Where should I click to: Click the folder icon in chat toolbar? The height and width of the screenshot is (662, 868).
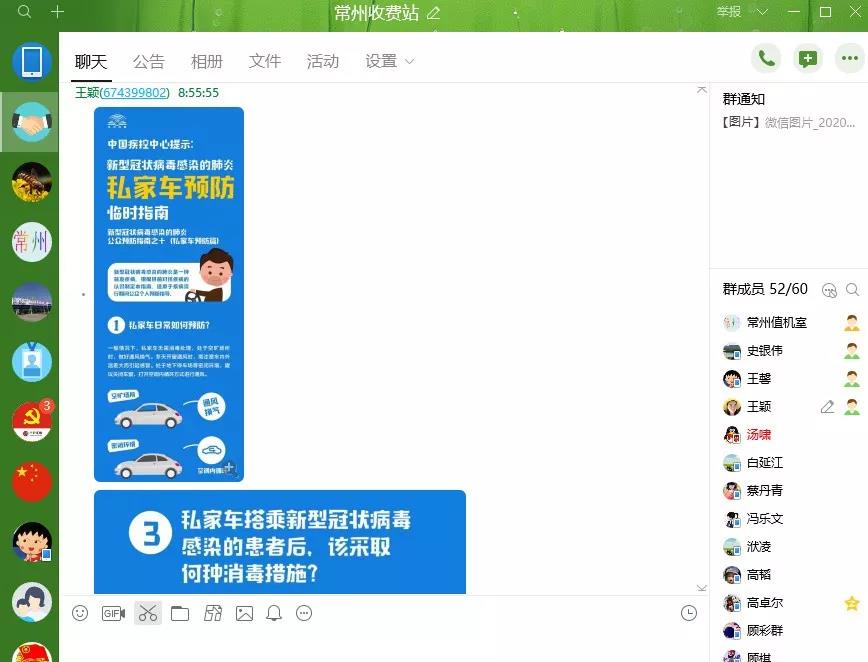(x=180, y=613)
